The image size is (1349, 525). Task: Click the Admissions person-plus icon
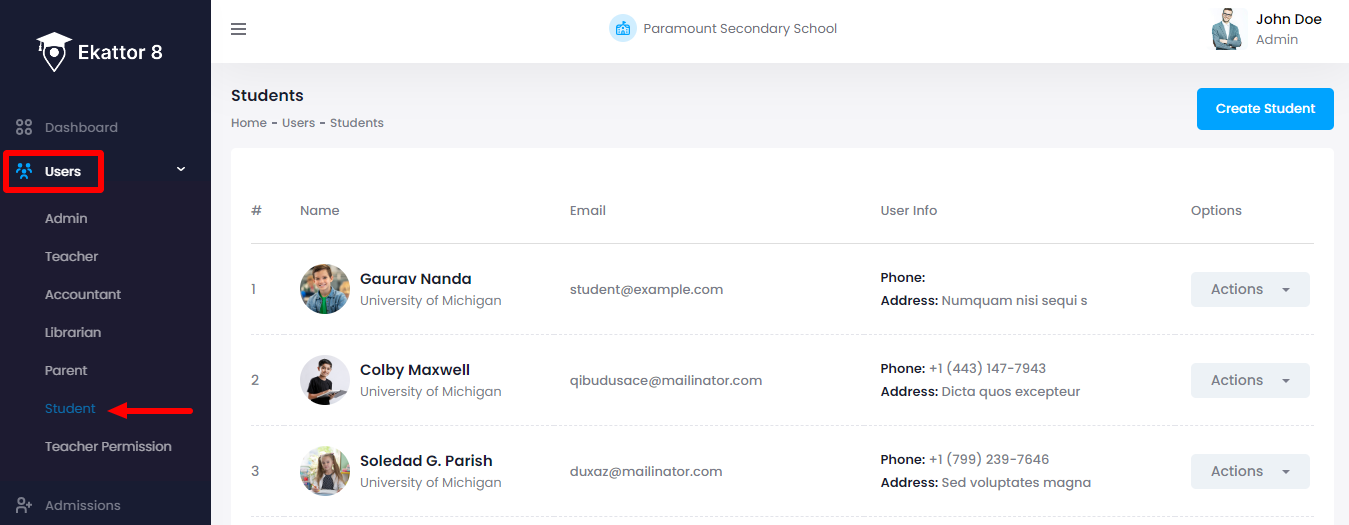point(24,505)
